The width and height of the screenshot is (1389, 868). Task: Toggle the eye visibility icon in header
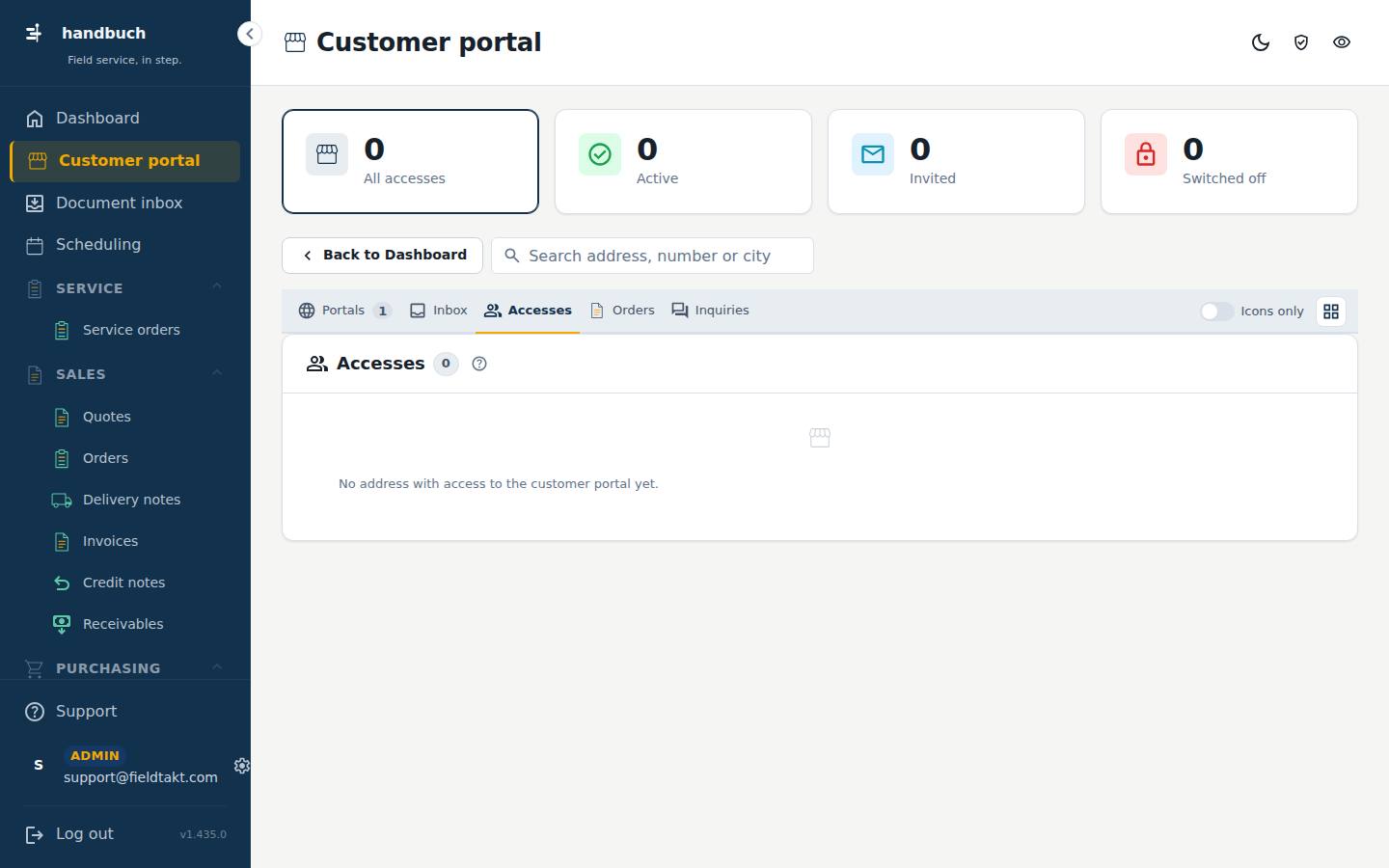[1342, 42]
